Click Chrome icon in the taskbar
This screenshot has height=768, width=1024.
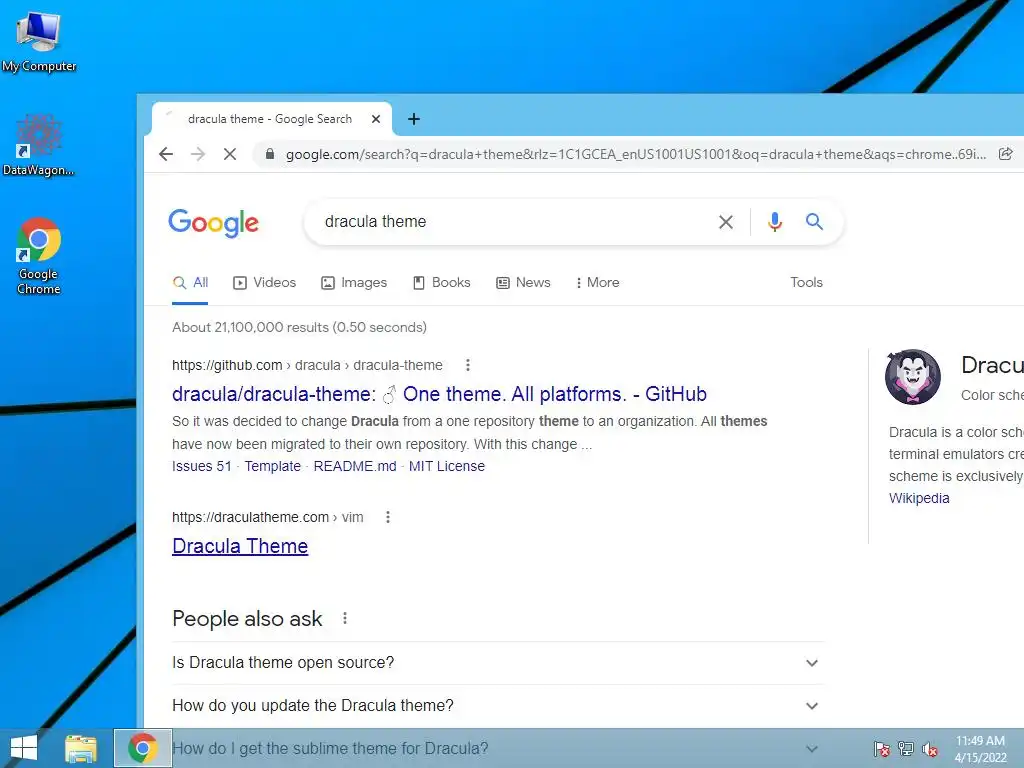click(142, 748)
